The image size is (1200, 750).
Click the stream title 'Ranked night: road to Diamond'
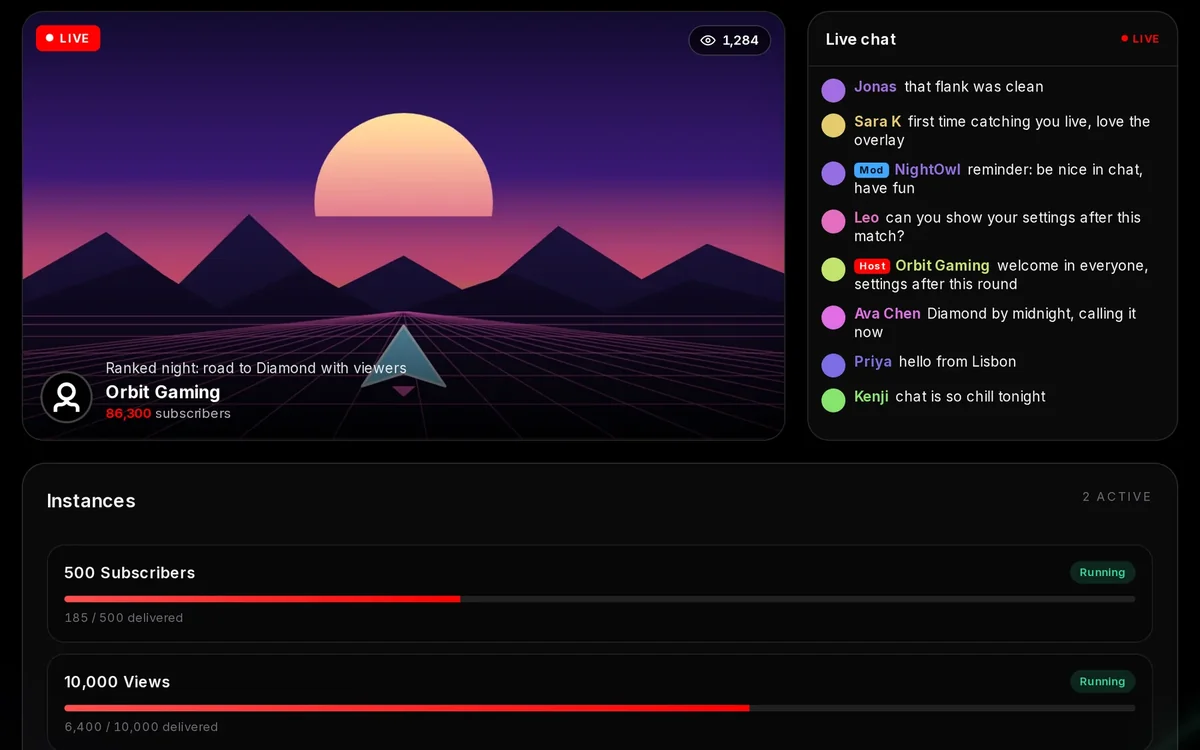tap(256, 368)
